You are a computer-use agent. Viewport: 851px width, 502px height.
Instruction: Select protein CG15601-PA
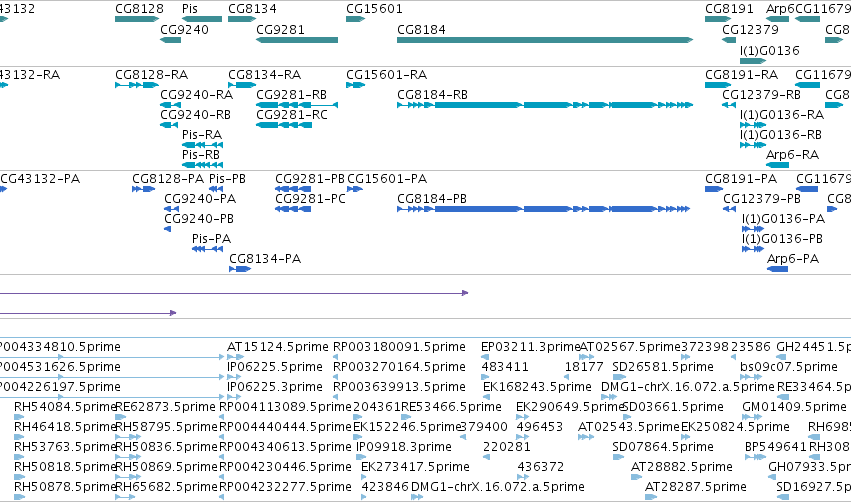387,179
